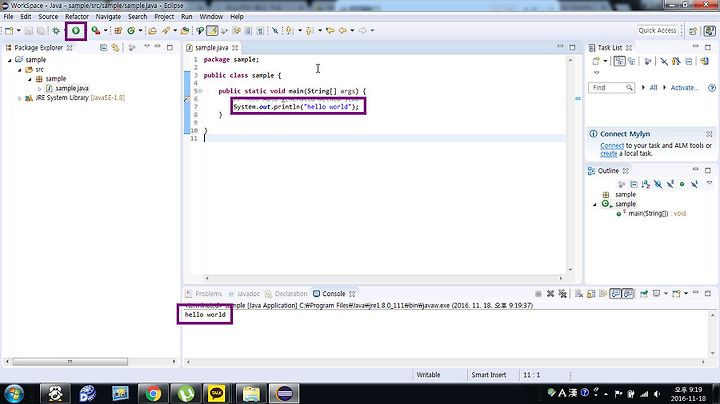The width and height of the screenshot is (720, 404).
Task: Click the Windows Start button
Action: tap(14, 393)
